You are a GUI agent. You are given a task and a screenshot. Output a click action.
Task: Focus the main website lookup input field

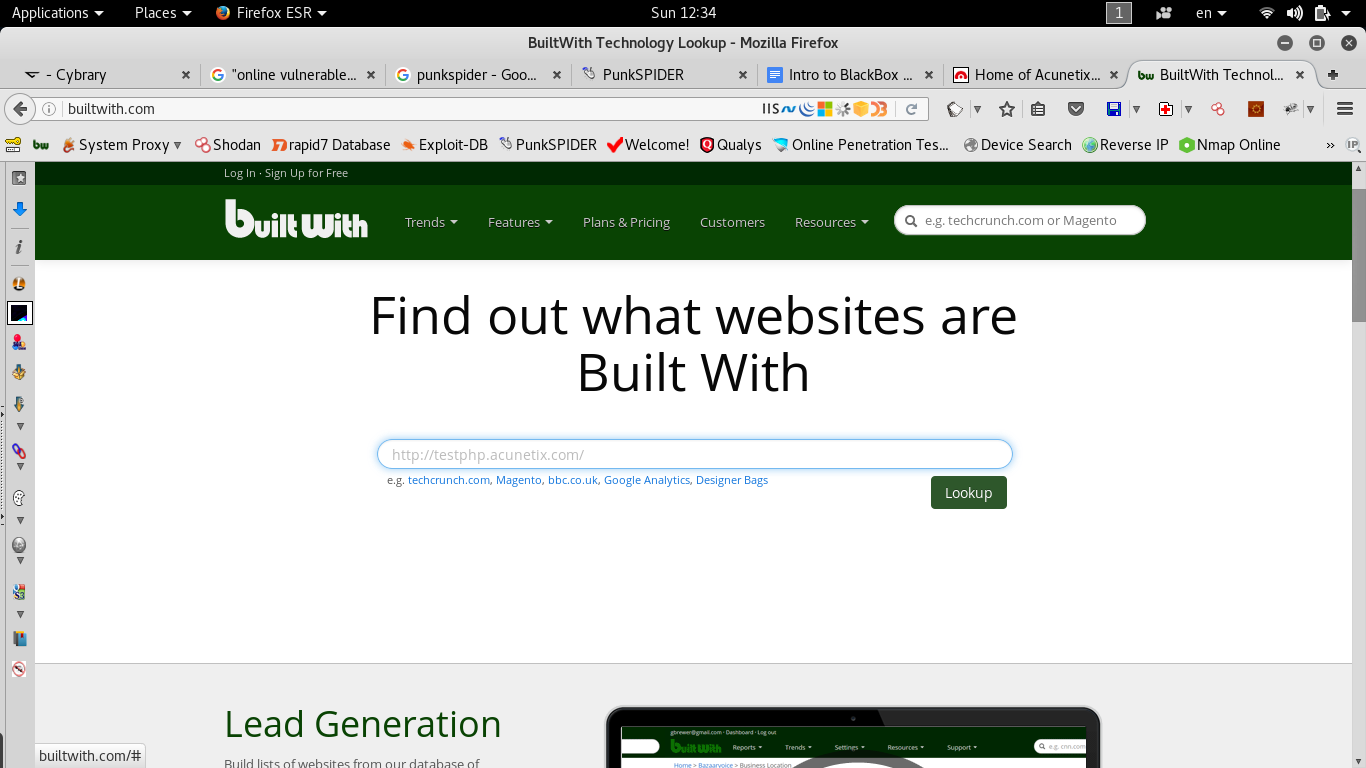(695, 454)
